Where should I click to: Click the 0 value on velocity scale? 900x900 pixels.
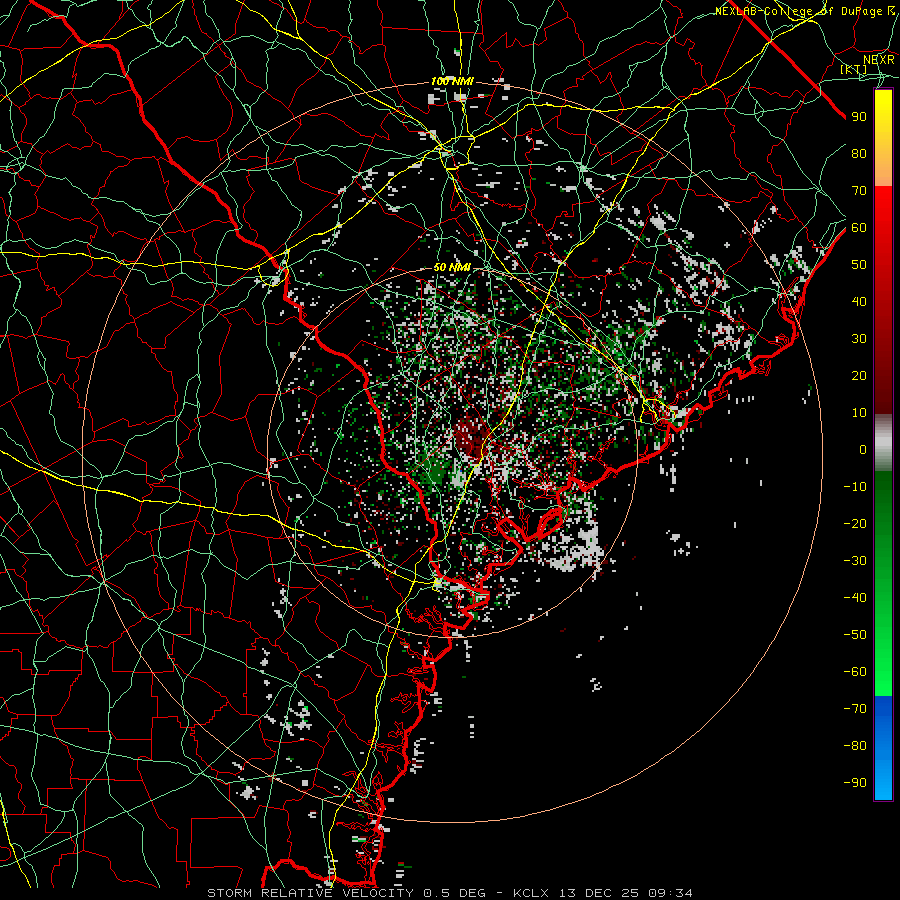[863, 449]
